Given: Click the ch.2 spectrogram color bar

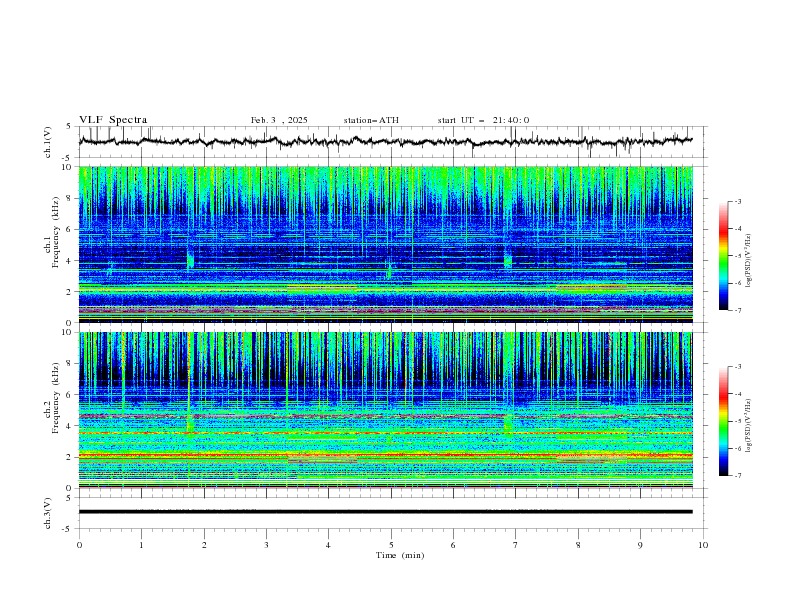Looking at the screenshot, I should coord(723,421).
